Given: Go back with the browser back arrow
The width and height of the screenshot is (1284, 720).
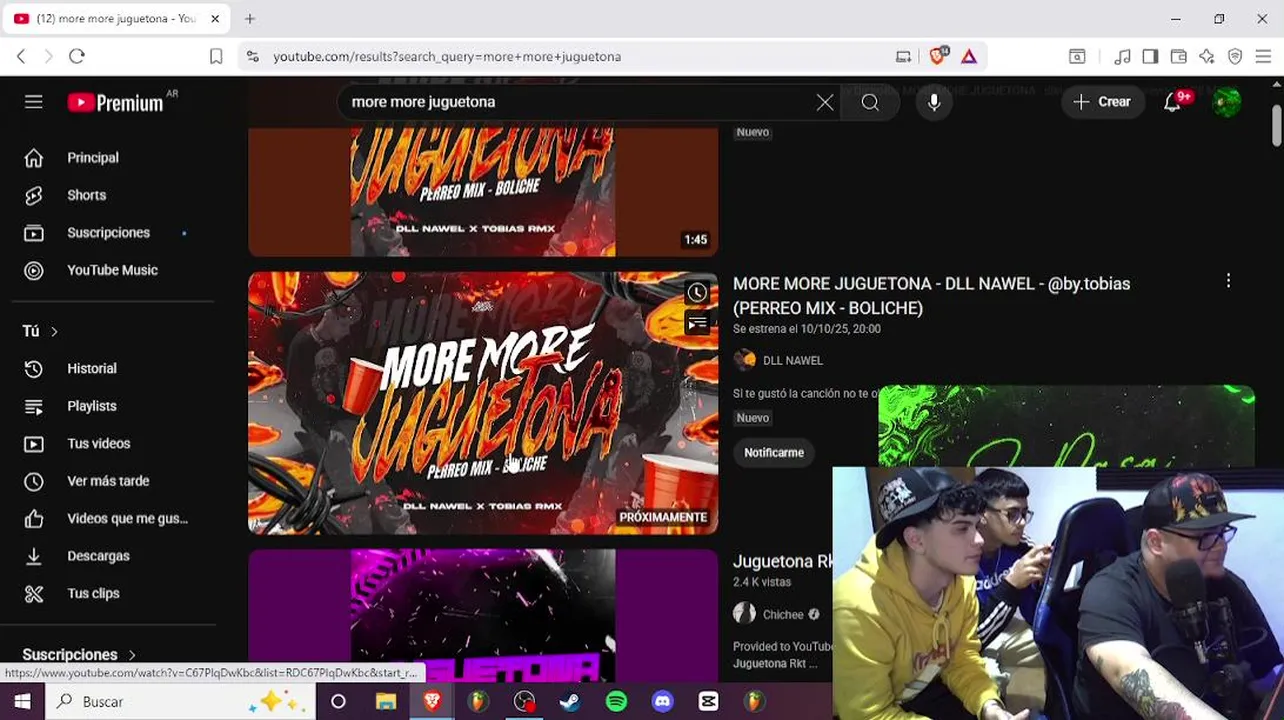Looking at the screenshot, I should 21,57.
